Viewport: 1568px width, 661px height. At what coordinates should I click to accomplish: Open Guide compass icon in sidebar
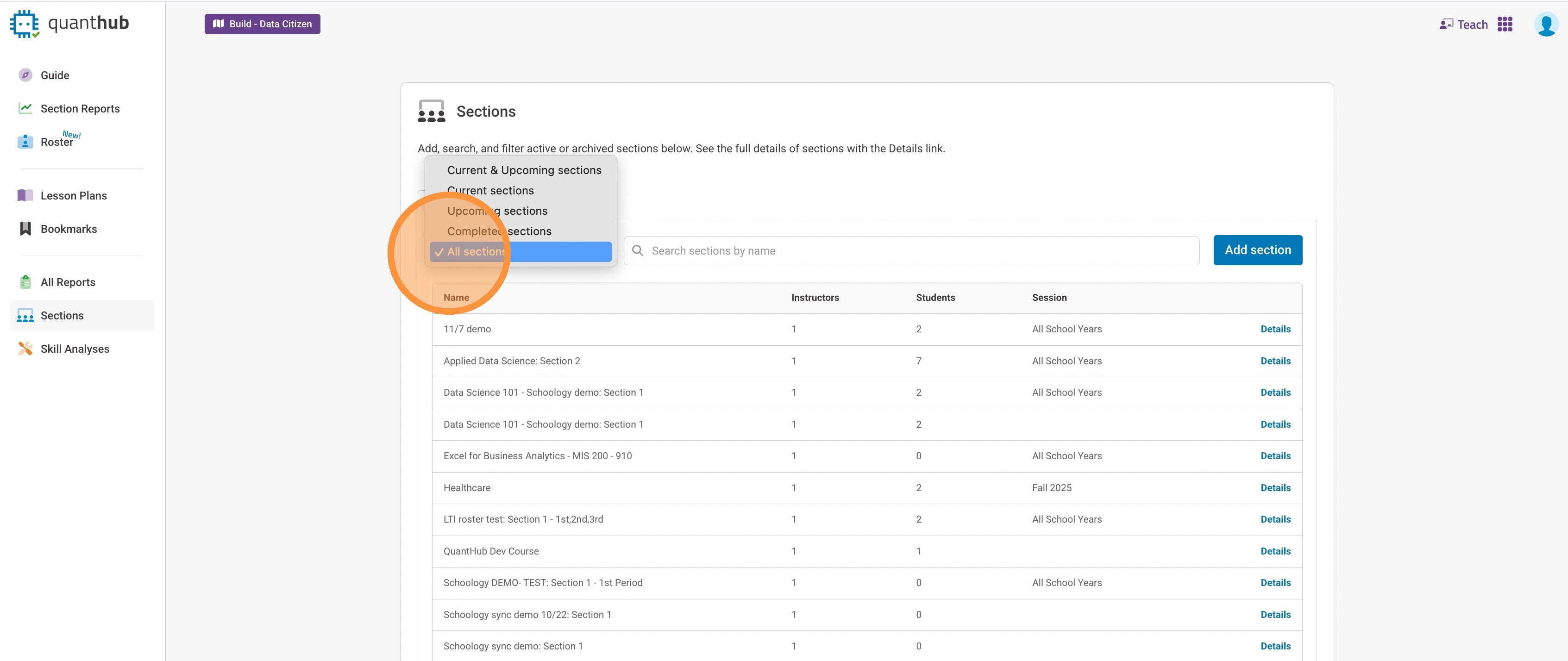click(x=25, y=75)
